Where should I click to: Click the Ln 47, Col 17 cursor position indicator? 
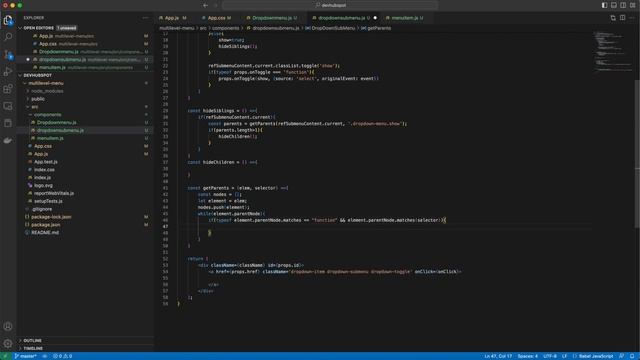pyautogui.click(x=498, y=356)
